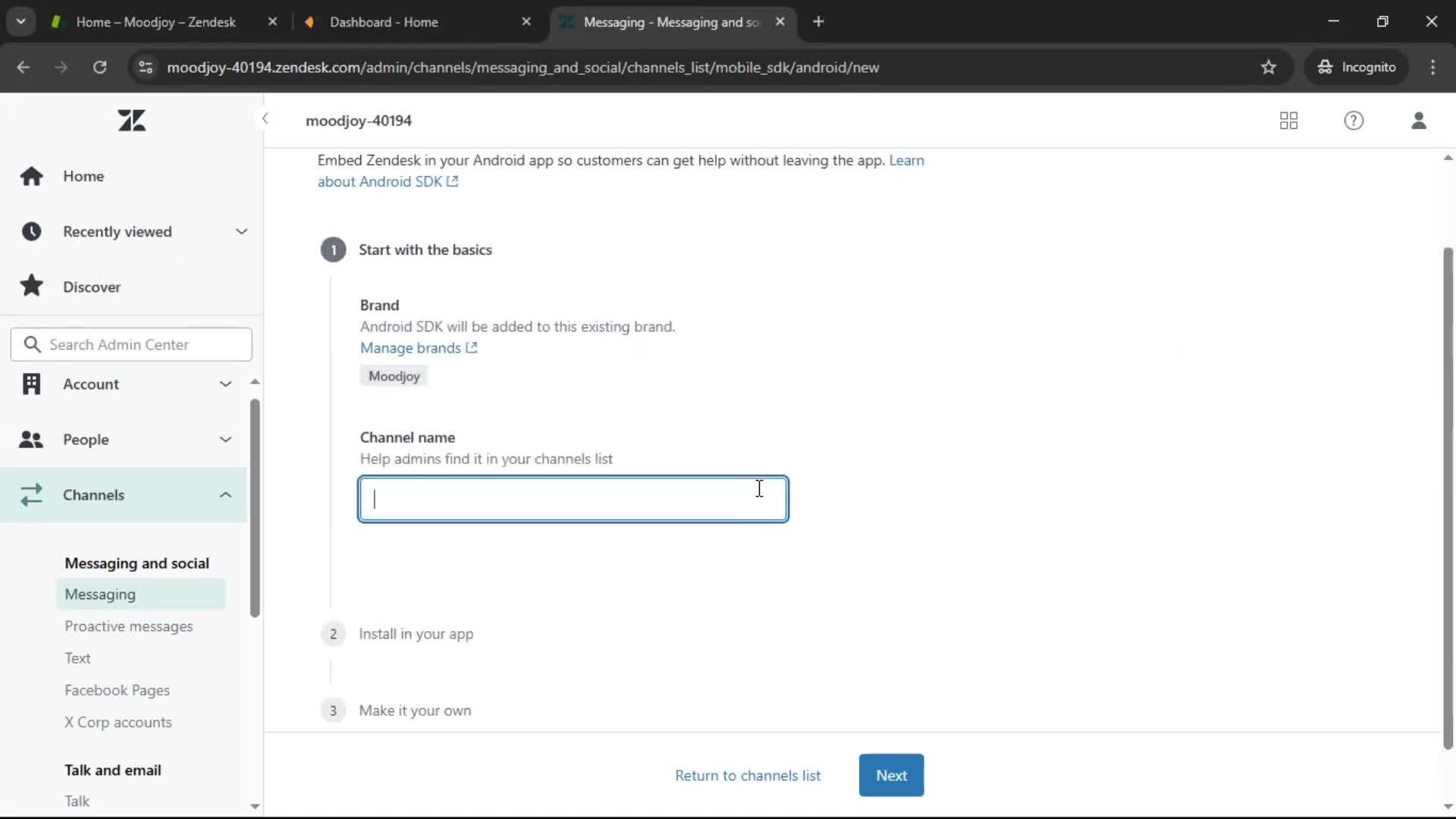Collapse the Channels menu
The width and height of the screenshot is (1456, 819).
point(225,494)
